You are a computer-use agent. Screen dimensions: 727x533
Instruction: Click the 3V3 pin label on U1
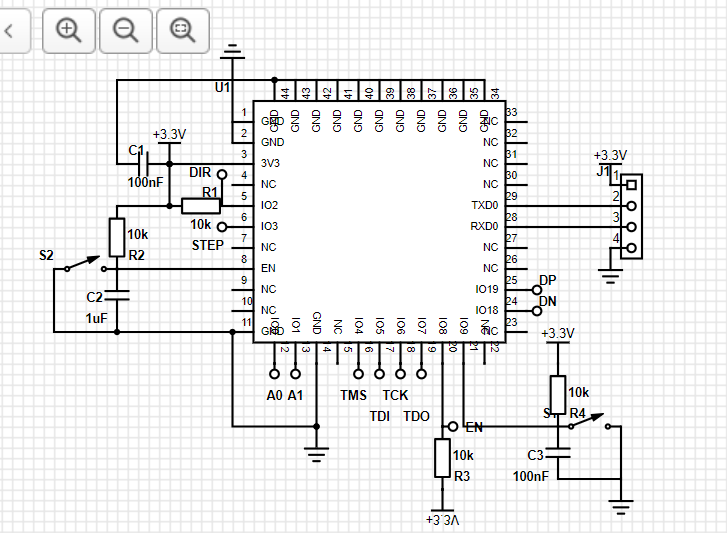point(270,163)
